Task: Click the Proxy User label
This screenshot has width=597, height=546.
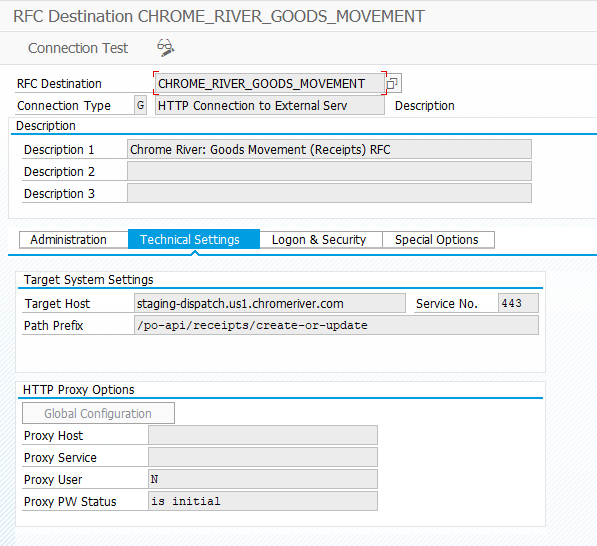Action: 53,480
